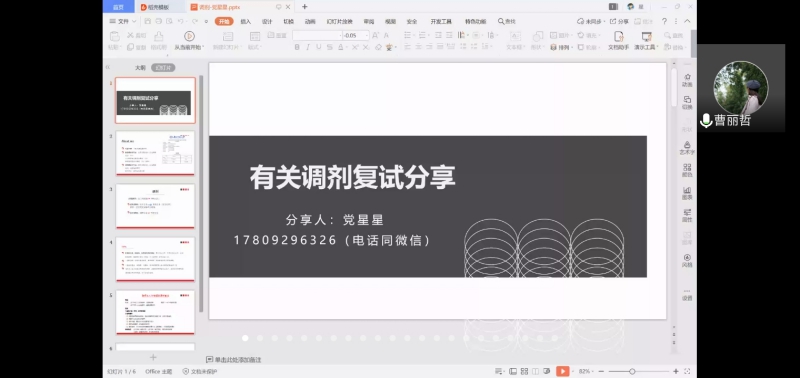
Task: Open the 艺术字 word art panel
Action: click(x=687, y=148)
